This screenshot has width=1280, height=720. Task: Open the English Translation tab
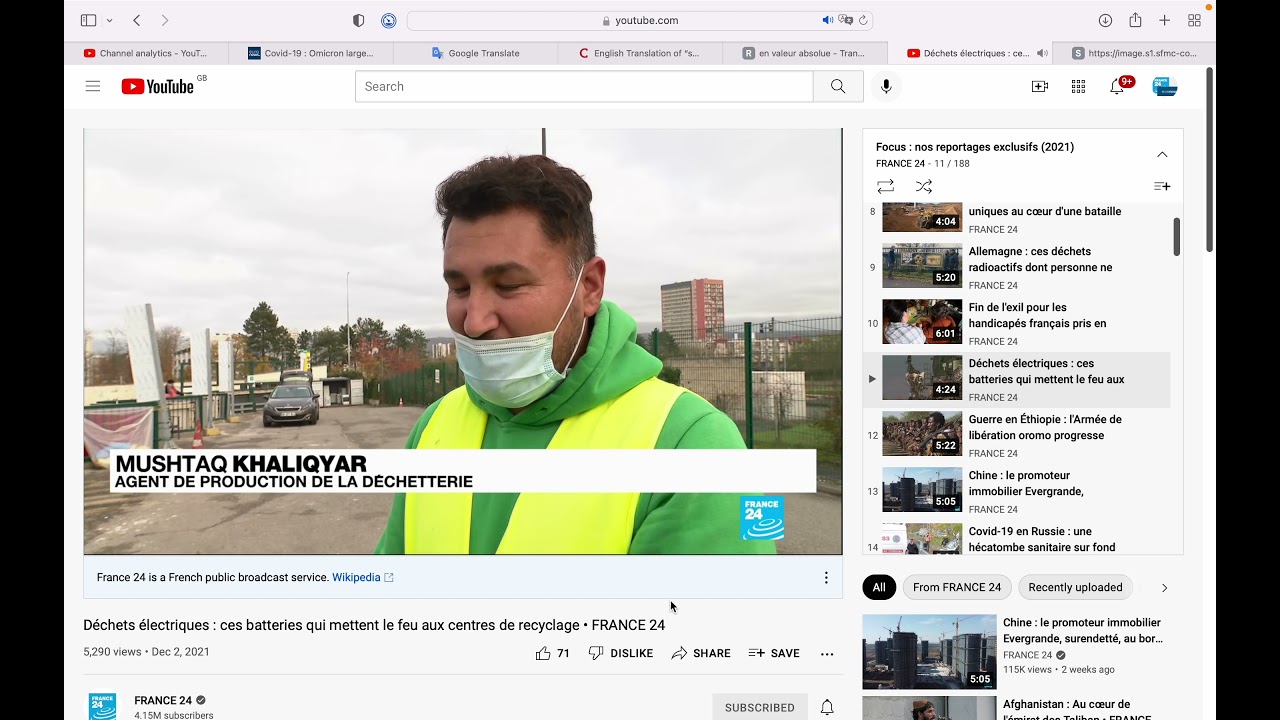640,53
